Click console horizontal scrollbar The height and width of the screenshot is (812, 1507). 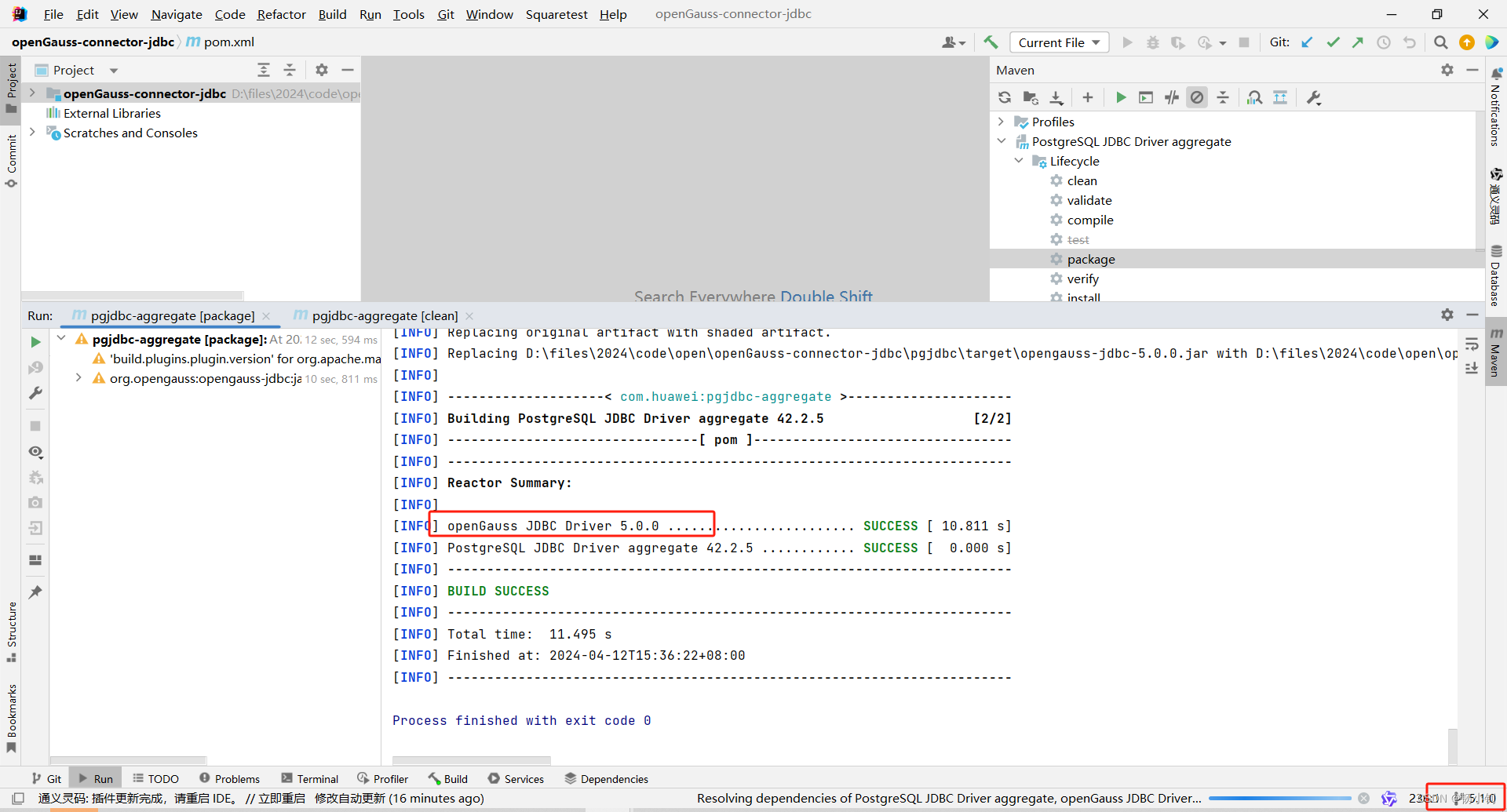point(471,760)
